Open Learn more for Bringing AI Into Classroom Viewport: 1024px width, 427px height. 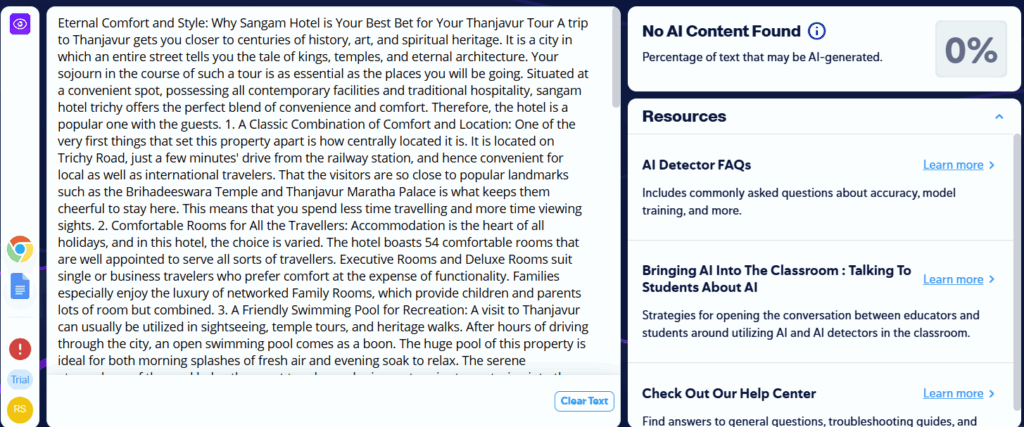pos(953,280)
